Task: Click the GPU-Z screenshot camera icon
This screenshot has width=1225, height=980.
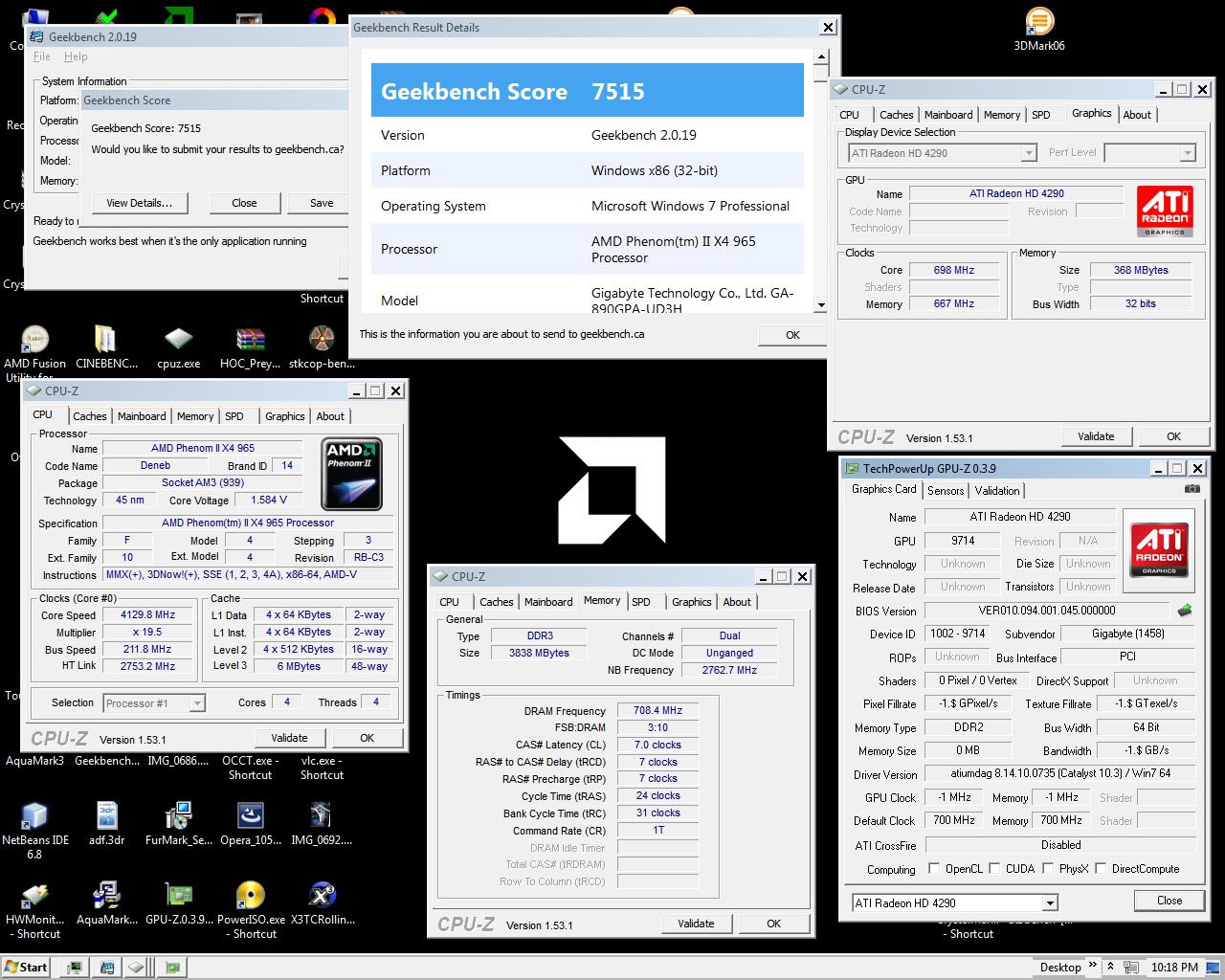Action: click(1192, 489)
